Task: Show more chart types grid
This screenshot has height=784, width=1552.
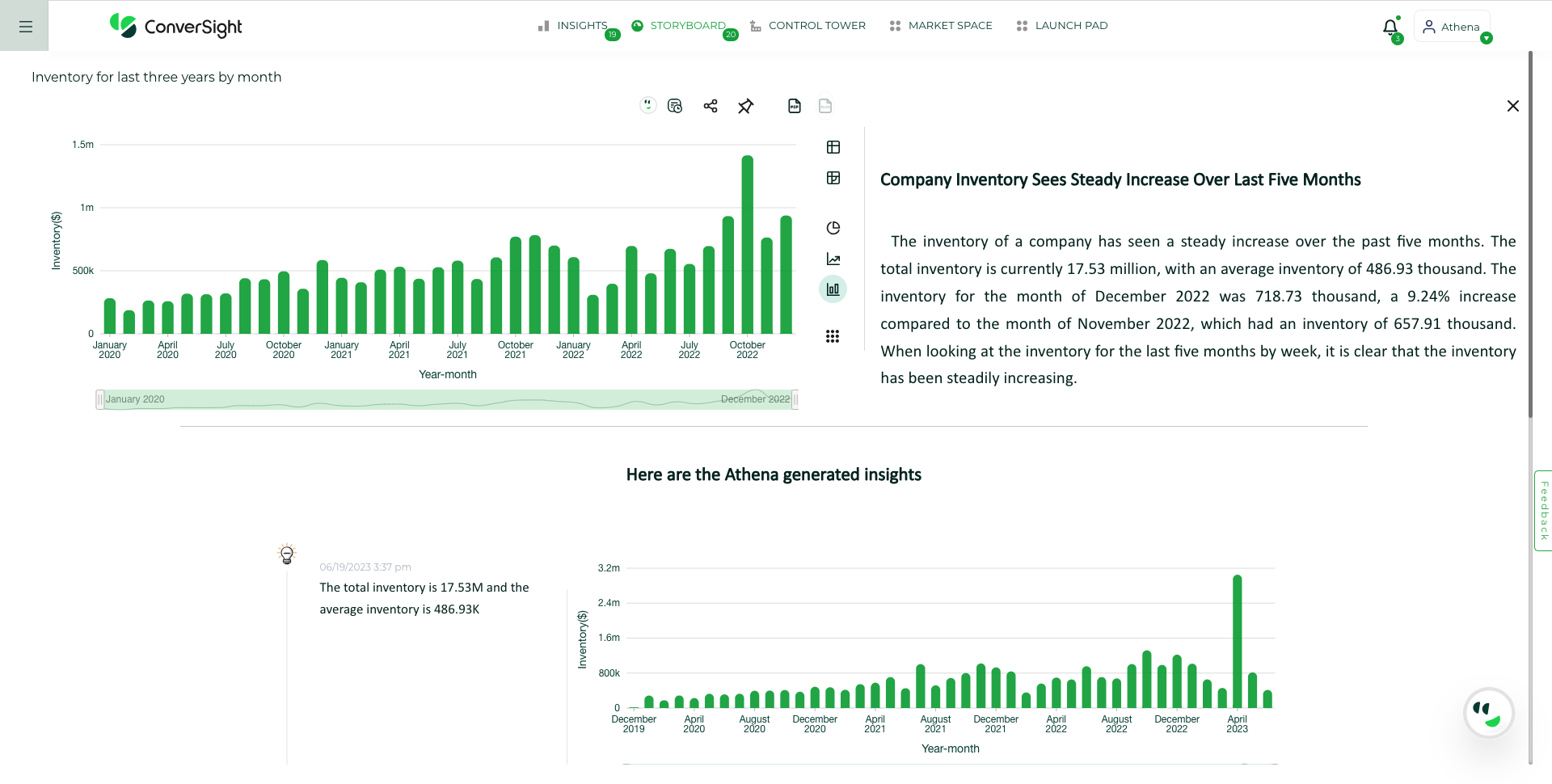Action: coord(833,336)
